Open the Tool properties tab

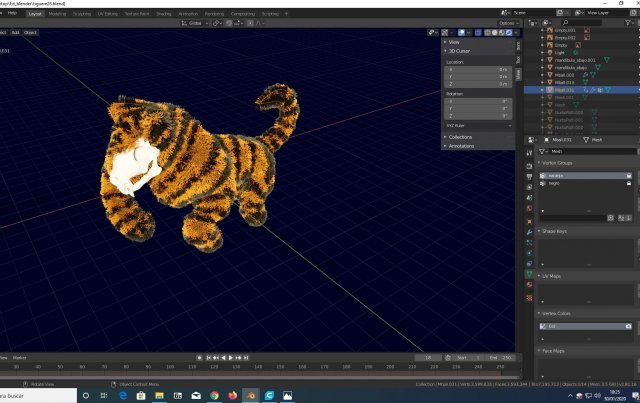[529, 153]
